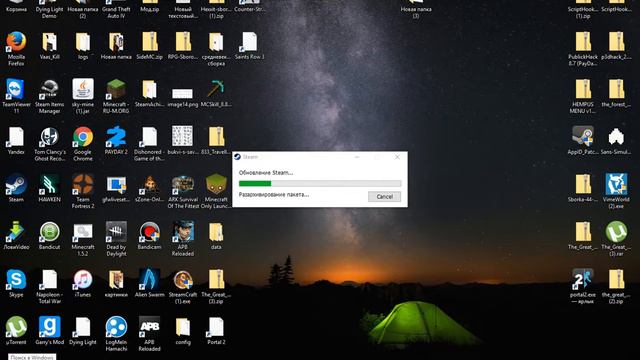The height and width of the screenshot is (360, 640).
Task: Click the 'Разархивирование пакета...' status text
Action: pos(273,195)
